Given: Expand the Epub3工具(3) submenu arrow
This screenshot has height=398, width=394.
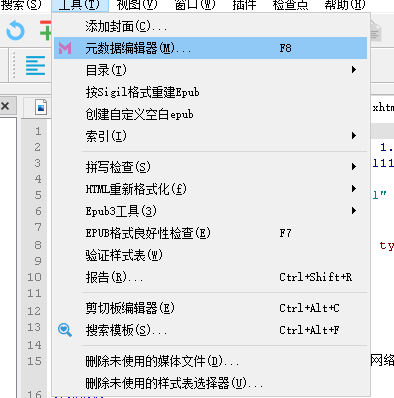Looking at the screenshot, I should [x=354, y=211].
